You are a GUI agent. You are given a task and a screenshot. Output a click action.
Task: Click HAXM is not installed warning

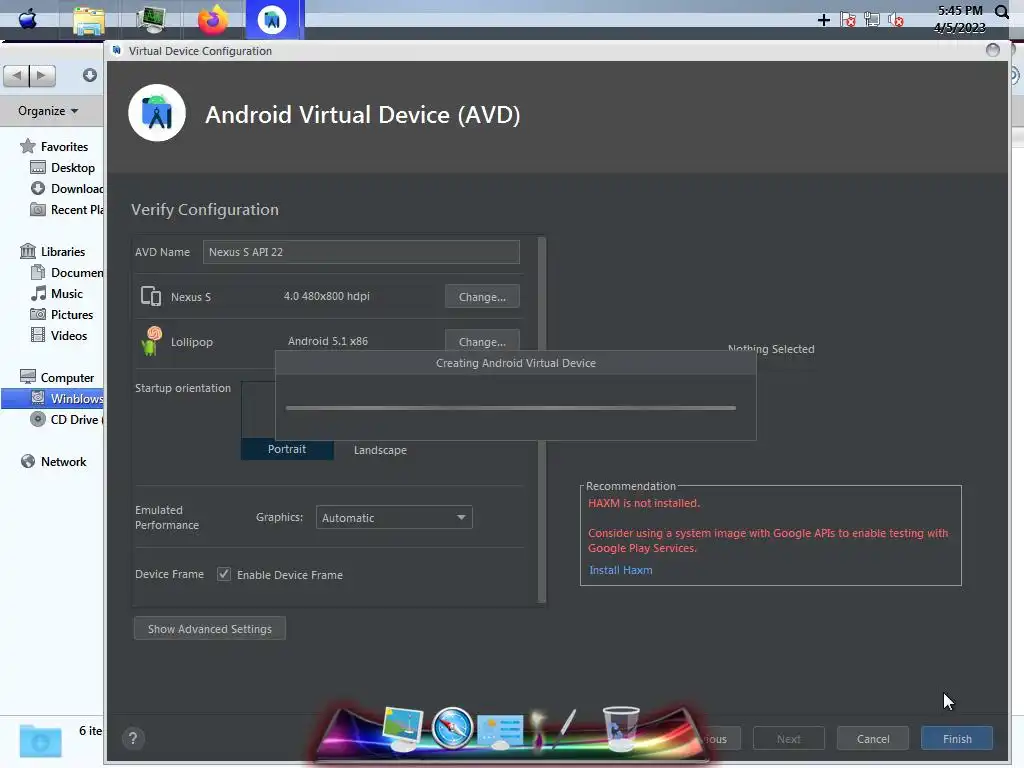[643, 503]
